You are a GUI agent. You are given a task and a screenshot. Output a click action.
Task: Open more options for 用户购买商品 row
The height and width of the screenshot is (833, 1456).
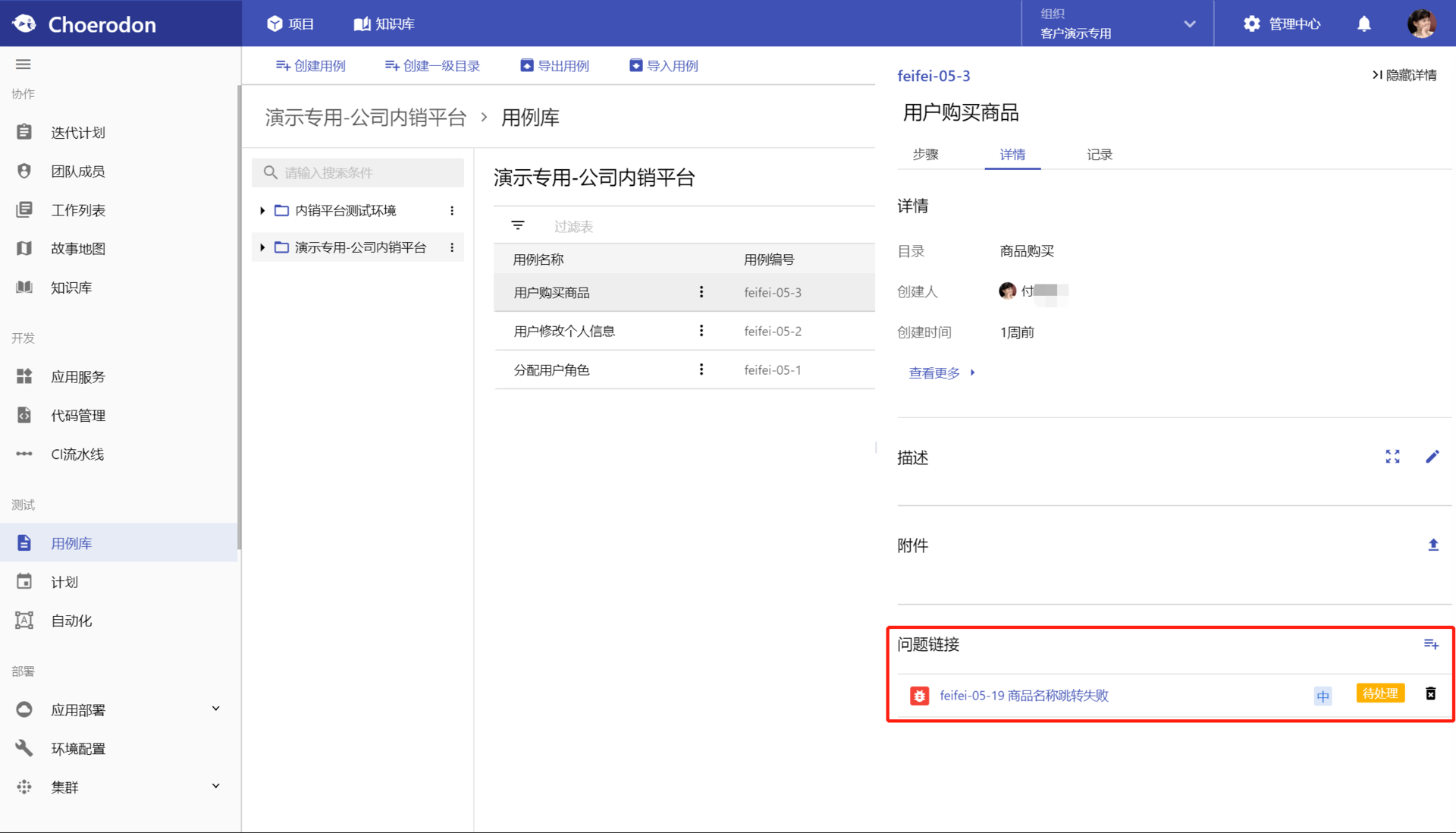[x=701, y=292]
